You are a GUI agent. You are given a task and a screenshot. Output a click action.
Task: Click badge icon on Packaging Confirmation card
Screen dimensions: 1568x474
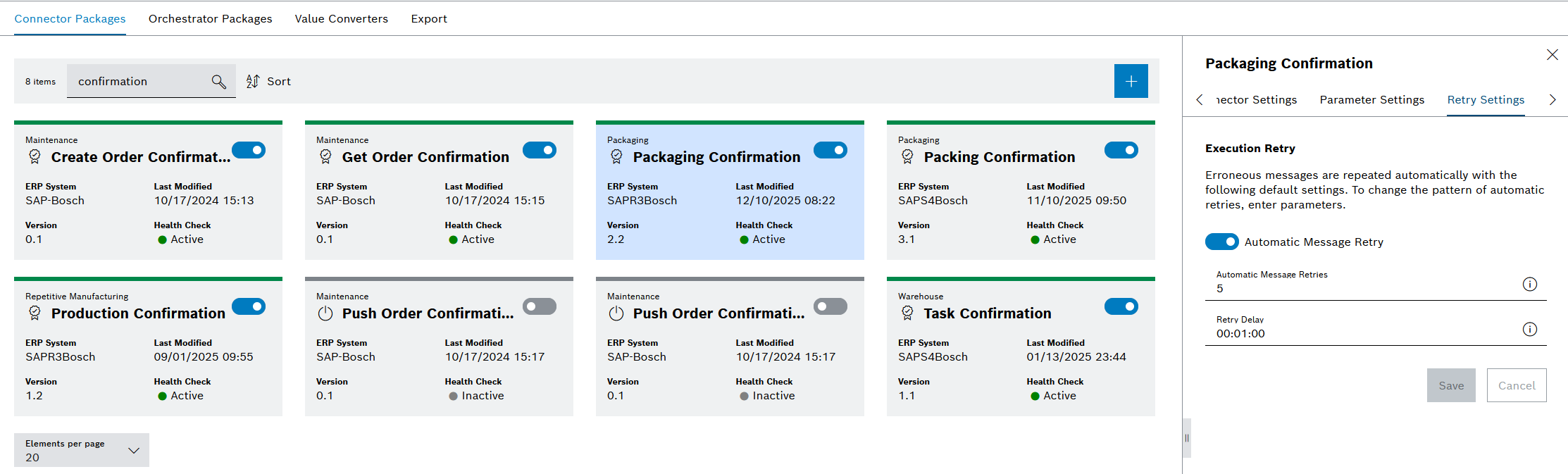click(616, 157)
